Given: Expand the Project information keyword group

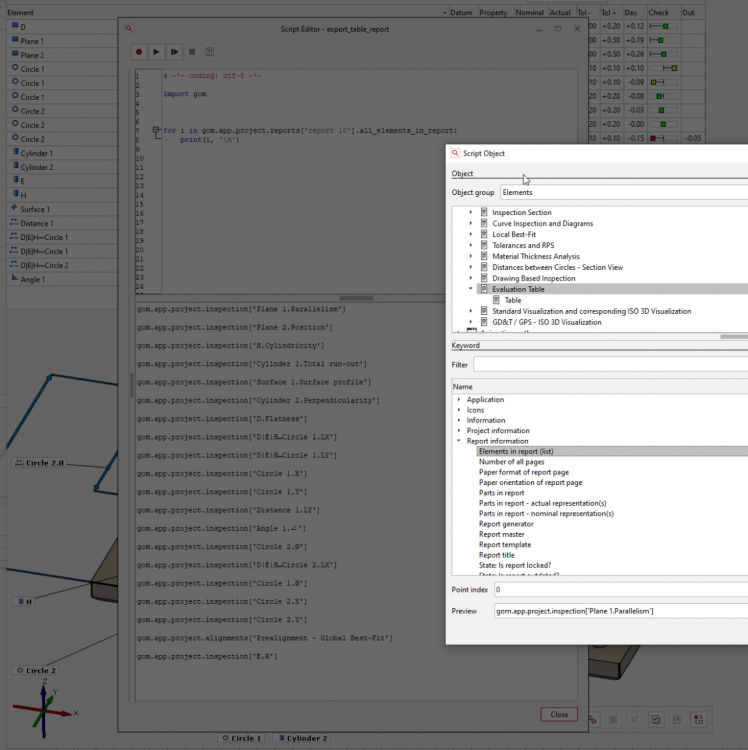Looking at the screenshot, I should (459, 431).
